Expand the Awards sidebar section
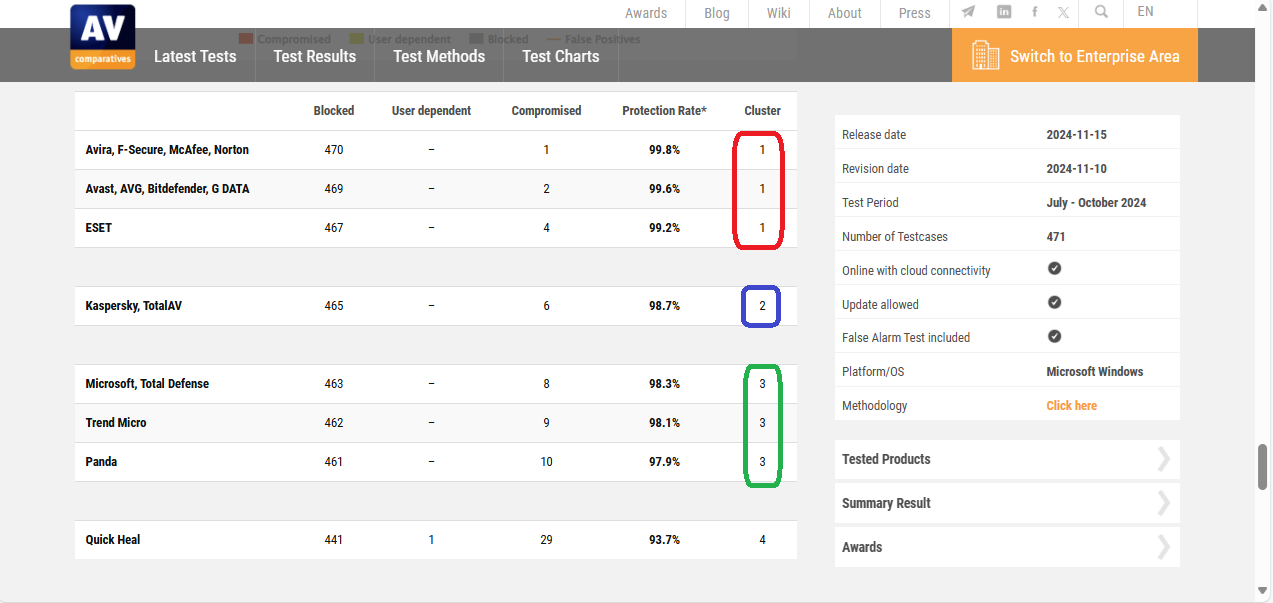This screenshot has width=1273, height=603. (1007, 547)
